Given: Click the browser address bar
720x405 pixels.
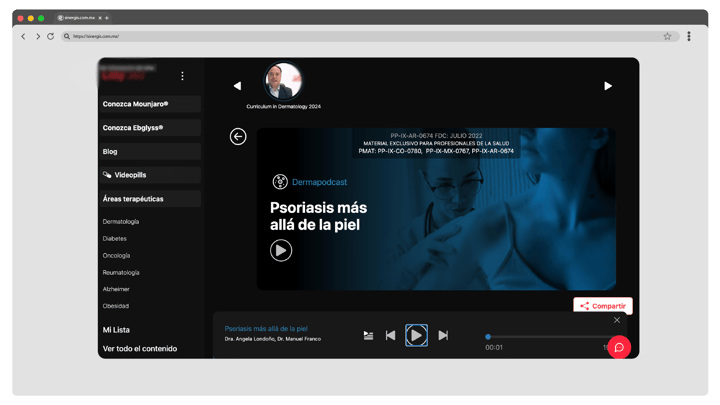Looking at the screenshot, I should (370, 36).
